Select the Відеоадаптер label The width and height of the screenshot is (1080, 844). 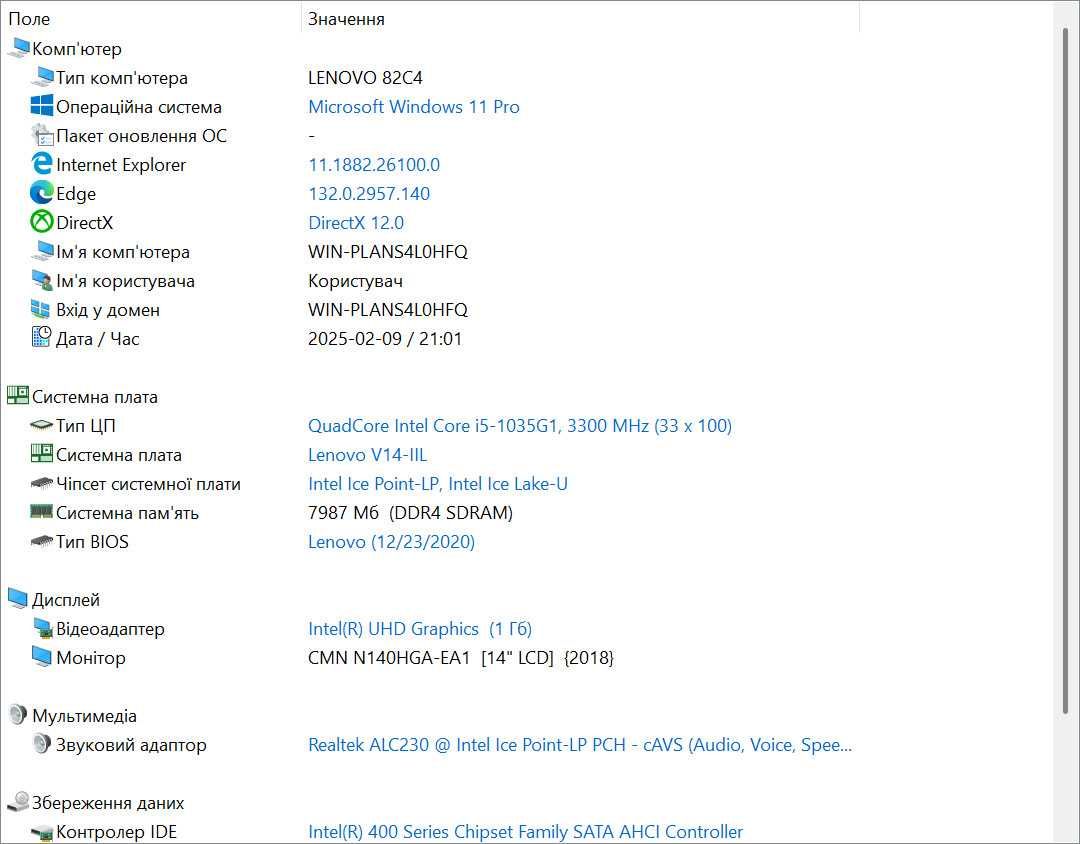tap(110, 629)
